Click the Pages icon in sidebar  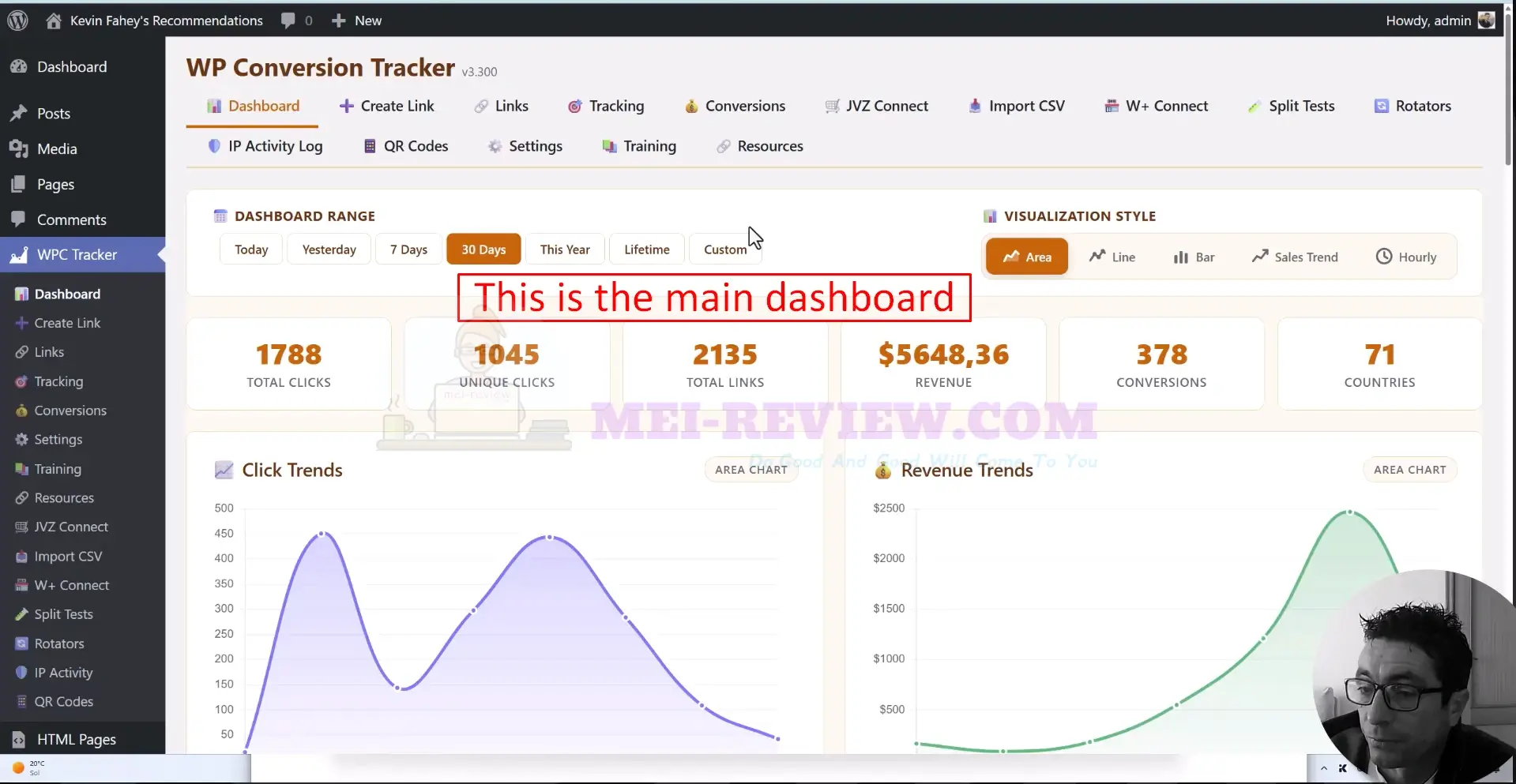pyautogui.click(x=19, y=184)
